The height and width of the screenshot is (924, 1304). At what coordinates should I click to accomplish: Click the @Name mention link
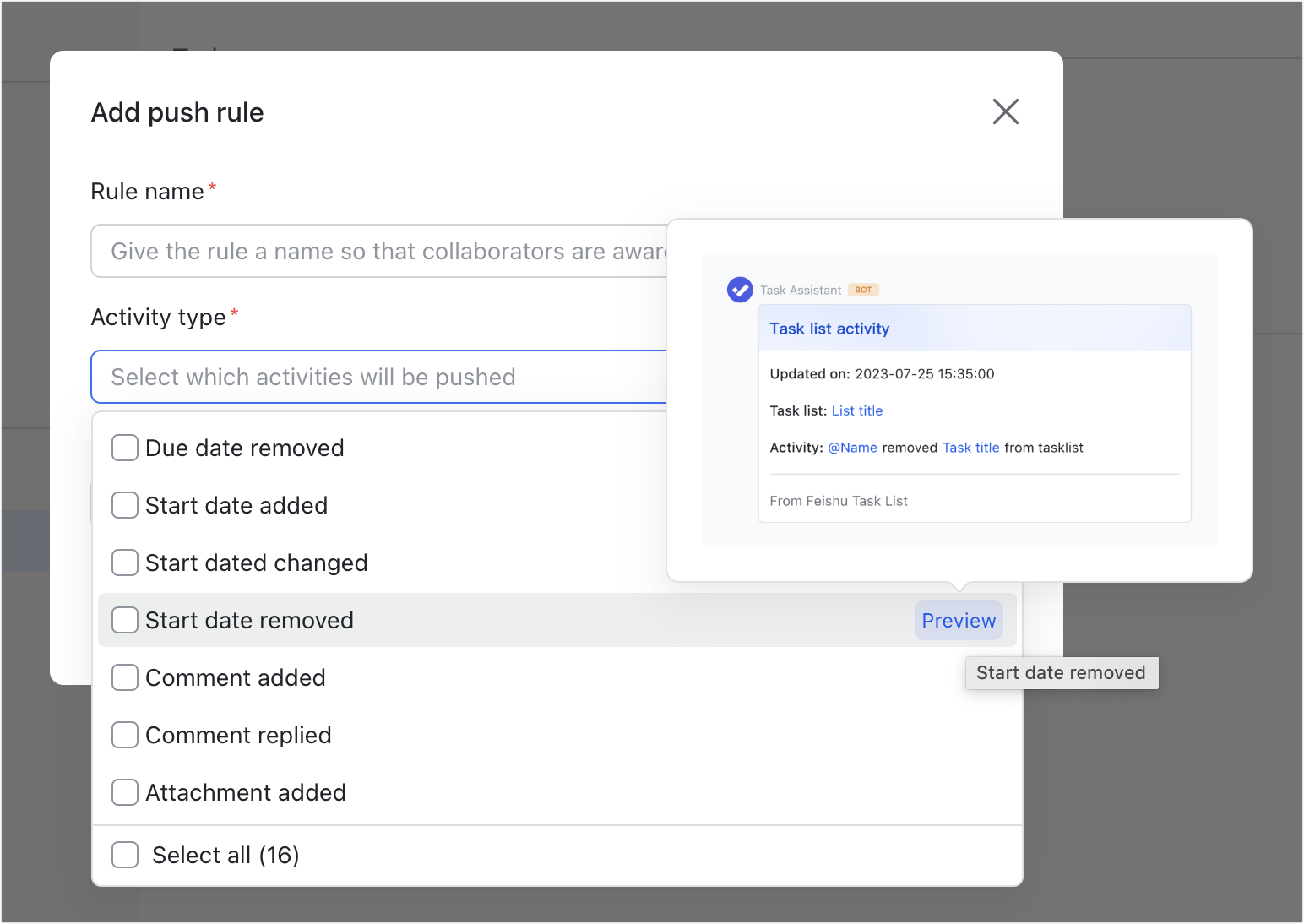(x=852, y=448)
